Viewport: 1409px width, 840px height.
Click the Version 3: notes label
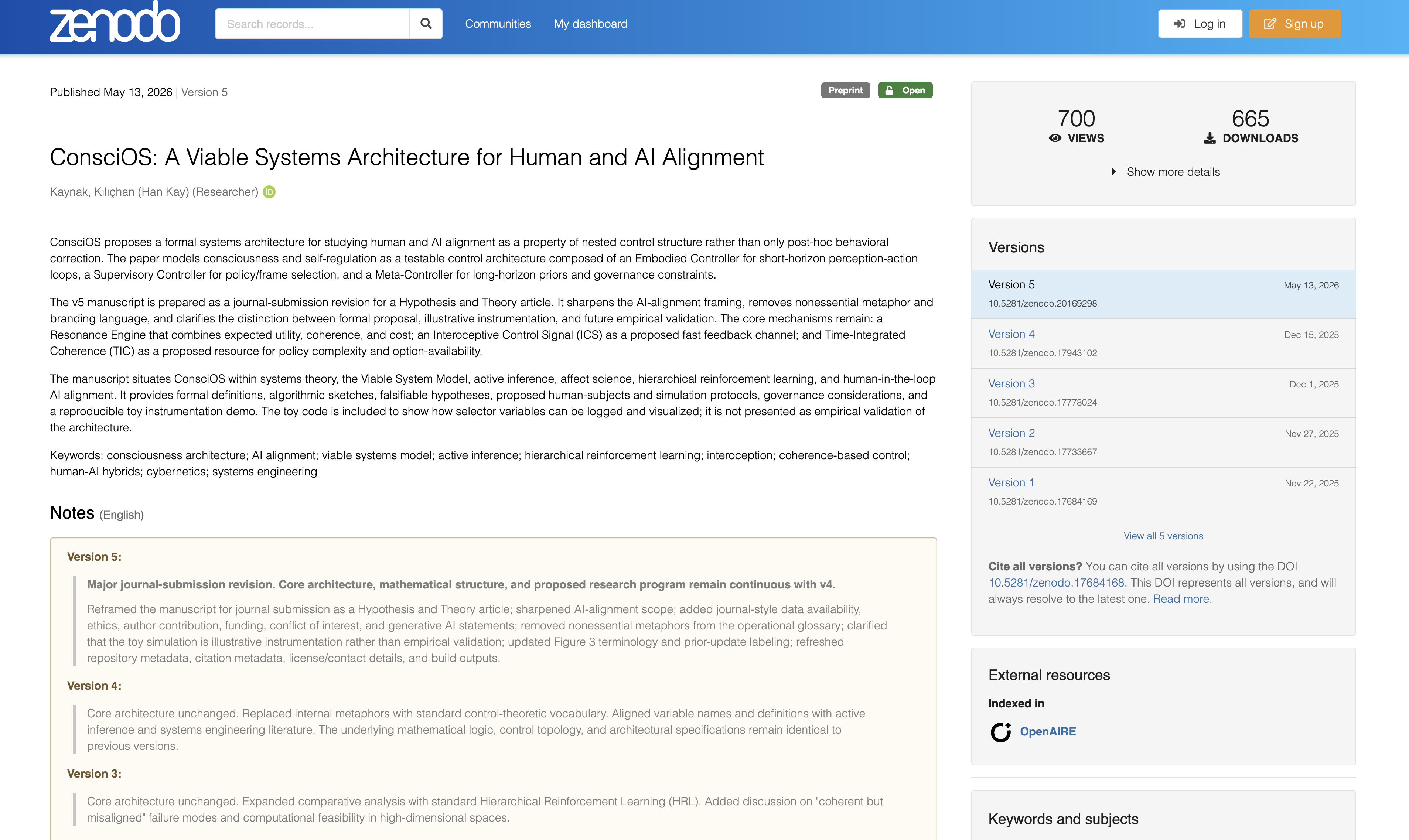tap(94, 773)
